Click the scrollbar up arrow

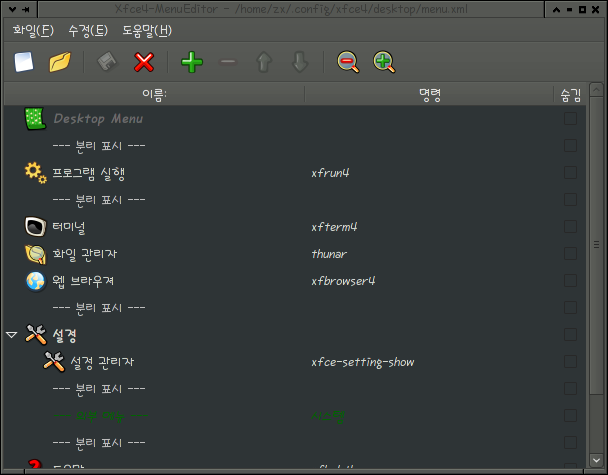click(x=596, y=90)
